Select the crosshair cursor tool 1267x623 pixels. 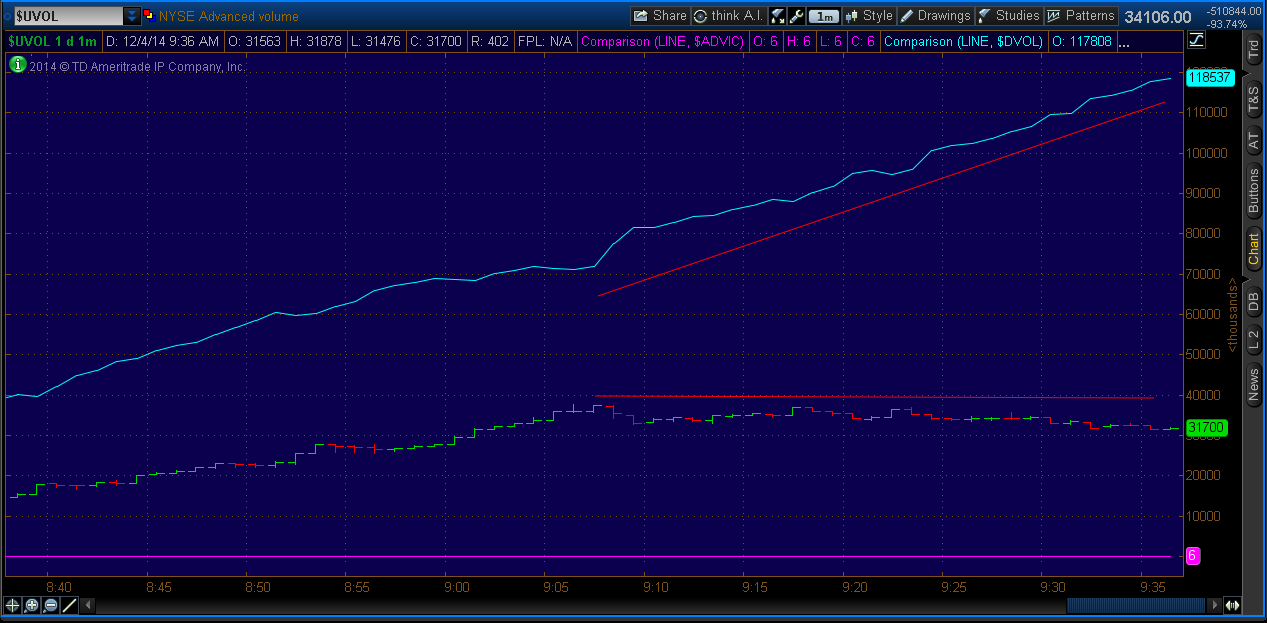click(x=11, y=605)
